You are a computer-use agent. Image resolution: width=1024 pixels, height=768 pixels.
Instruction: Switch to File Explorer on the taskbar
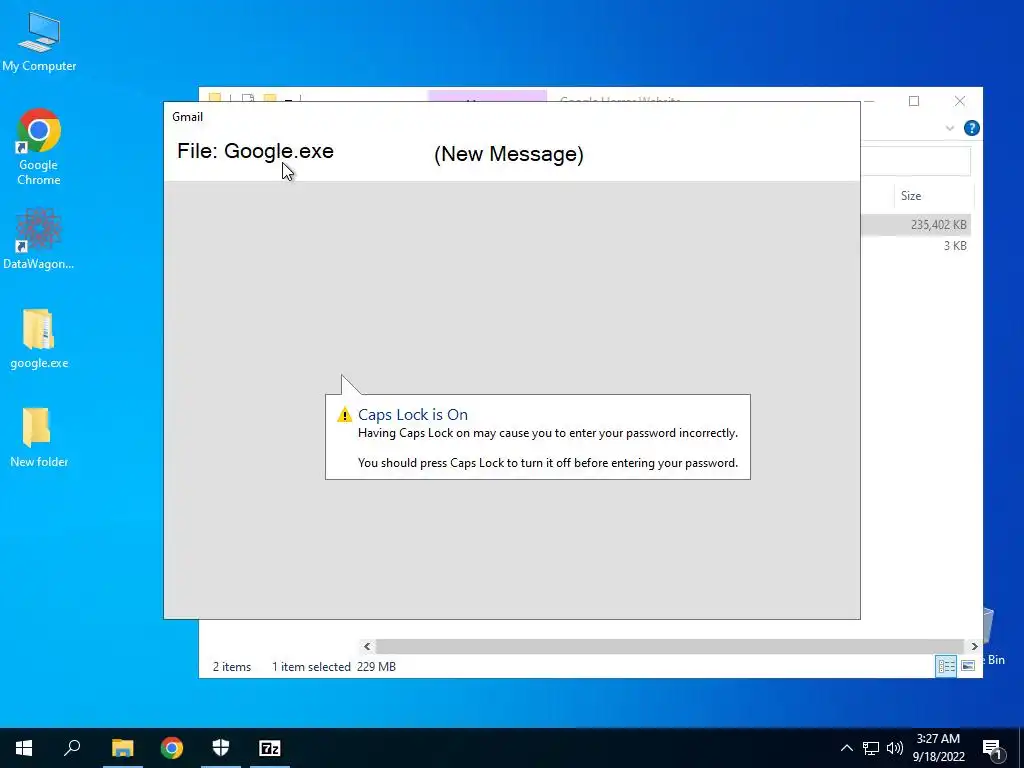[122, 748]
